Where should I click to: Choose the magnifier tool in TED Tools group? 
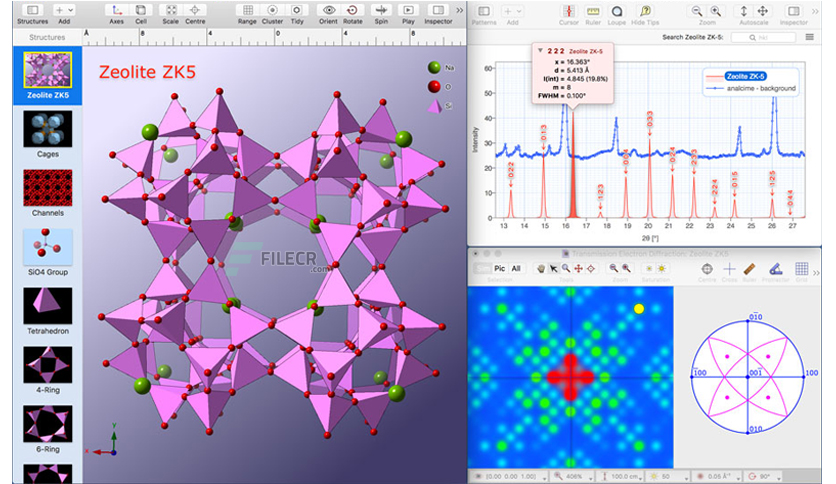click(x=566, y=268)
